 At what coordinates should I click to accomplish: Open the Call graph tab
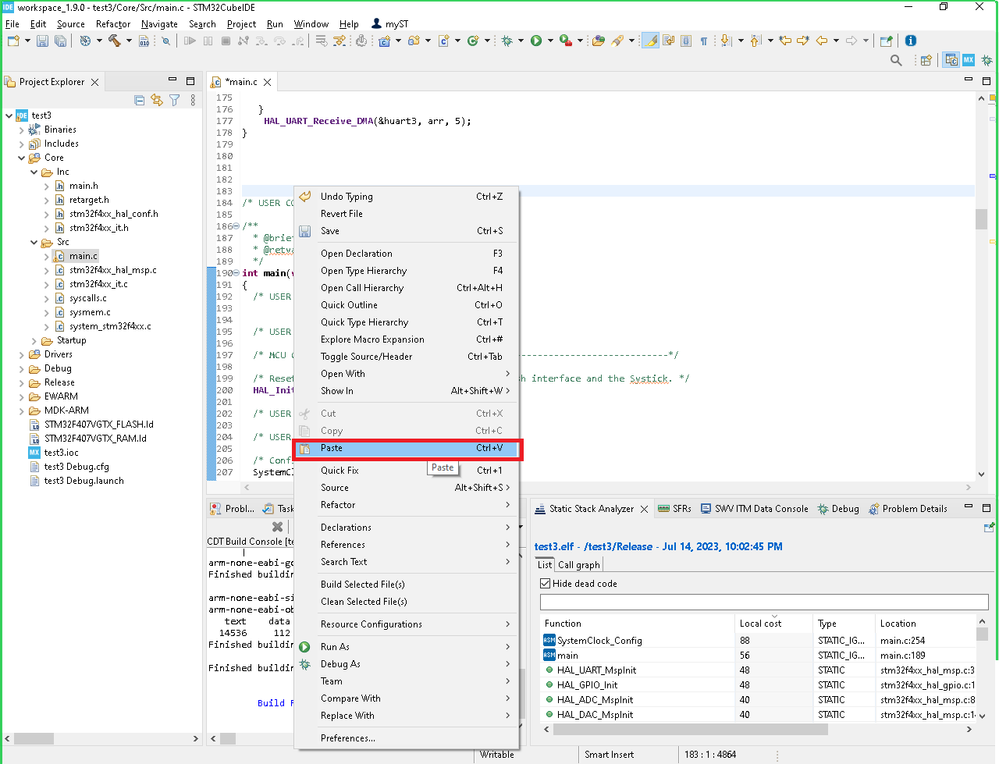pyautogui.click(x=579, y=565)
